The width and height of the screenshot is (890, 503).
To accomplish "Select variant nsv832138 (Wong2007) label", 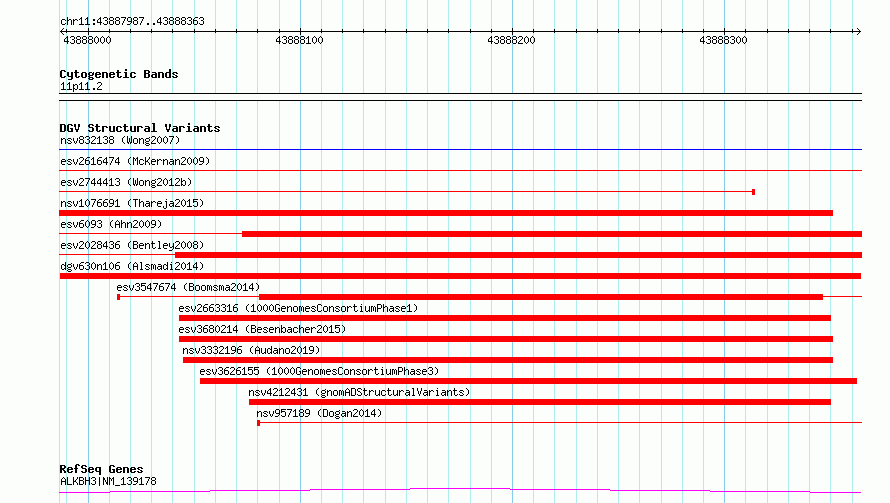I will point(120,140).
